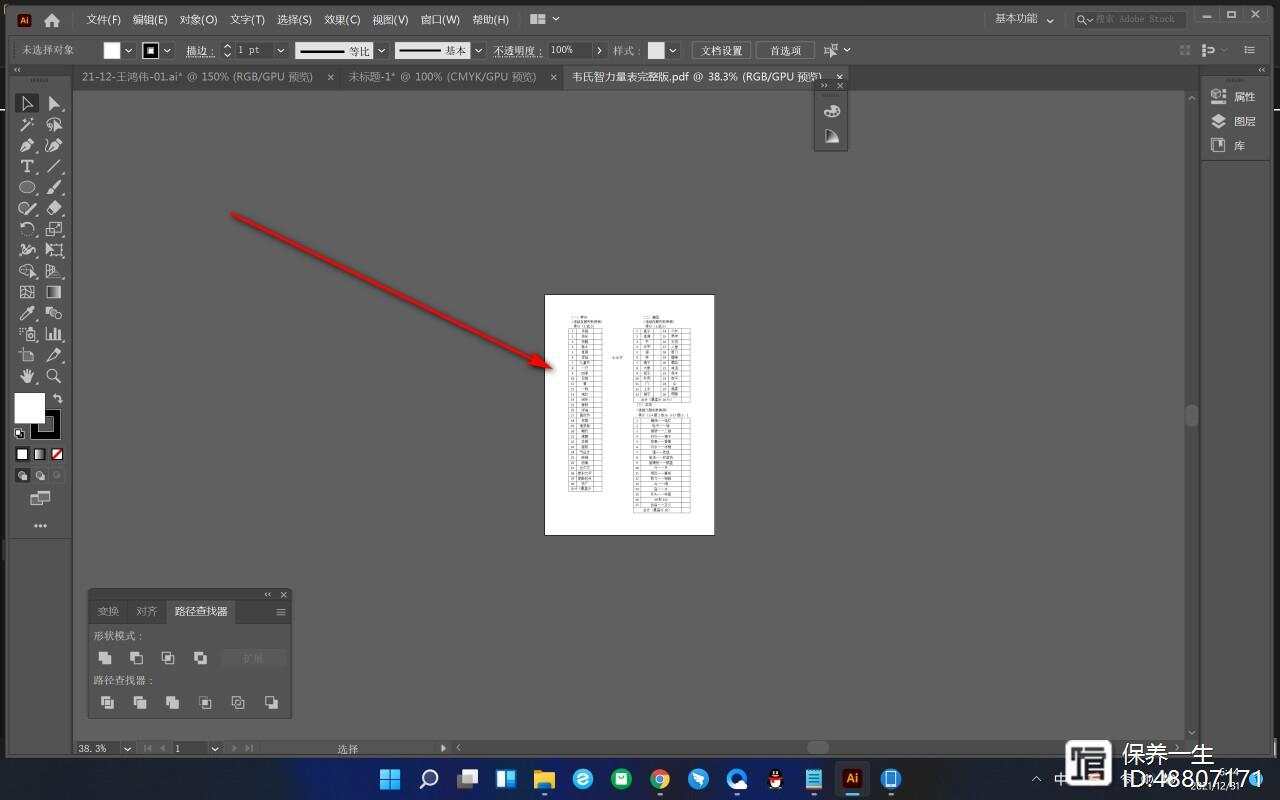Open the fill color dropdown in control bar
The image size is (1280, 800).
coord(128,50)
